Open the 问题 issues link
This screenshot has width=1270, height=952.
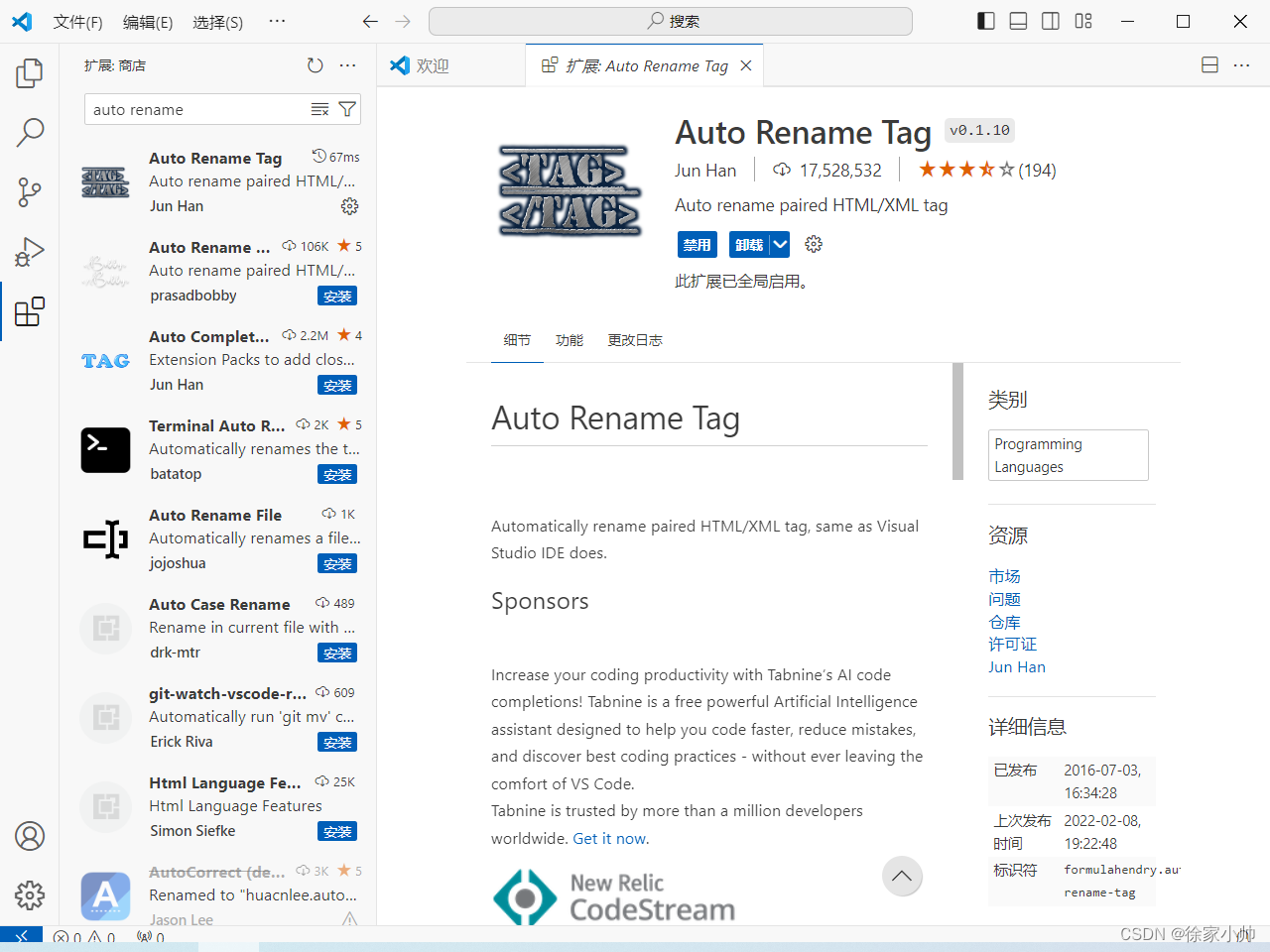pyautogui.click(x=1004, y=599)
